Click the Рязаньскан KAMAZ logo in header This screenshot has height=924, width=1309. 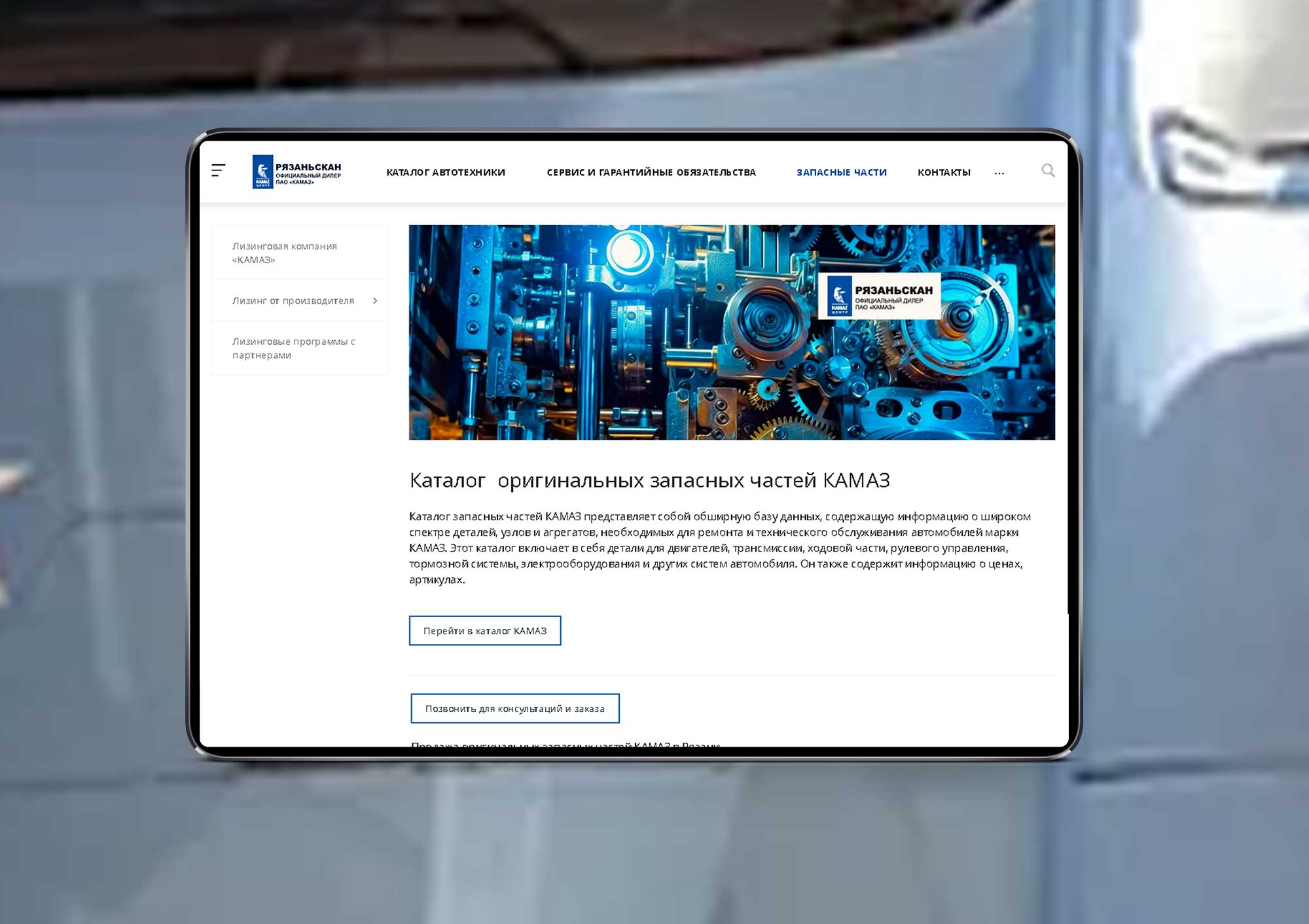[x=297, y=171]
